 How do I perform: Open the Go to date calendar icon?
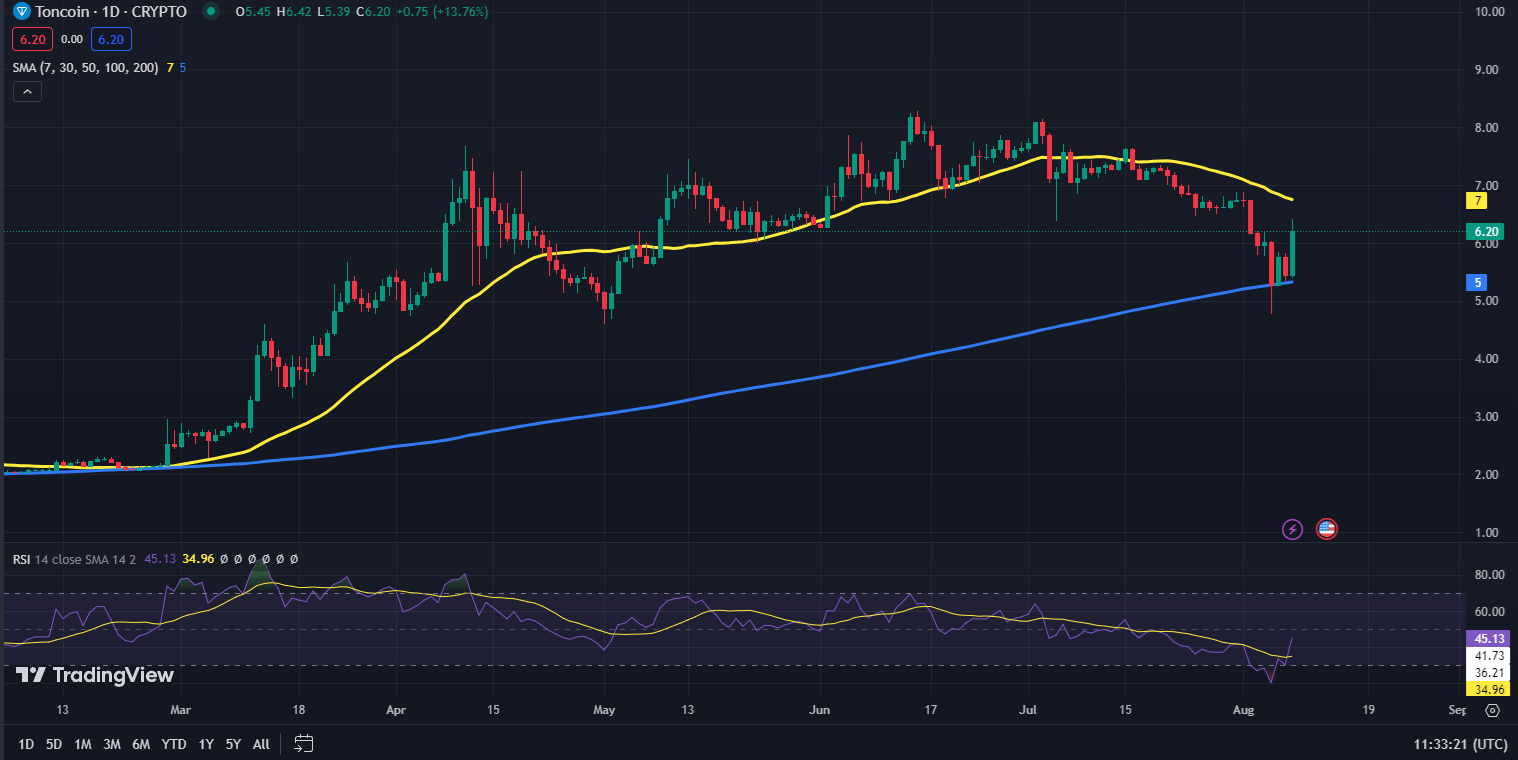coord(304,743)
